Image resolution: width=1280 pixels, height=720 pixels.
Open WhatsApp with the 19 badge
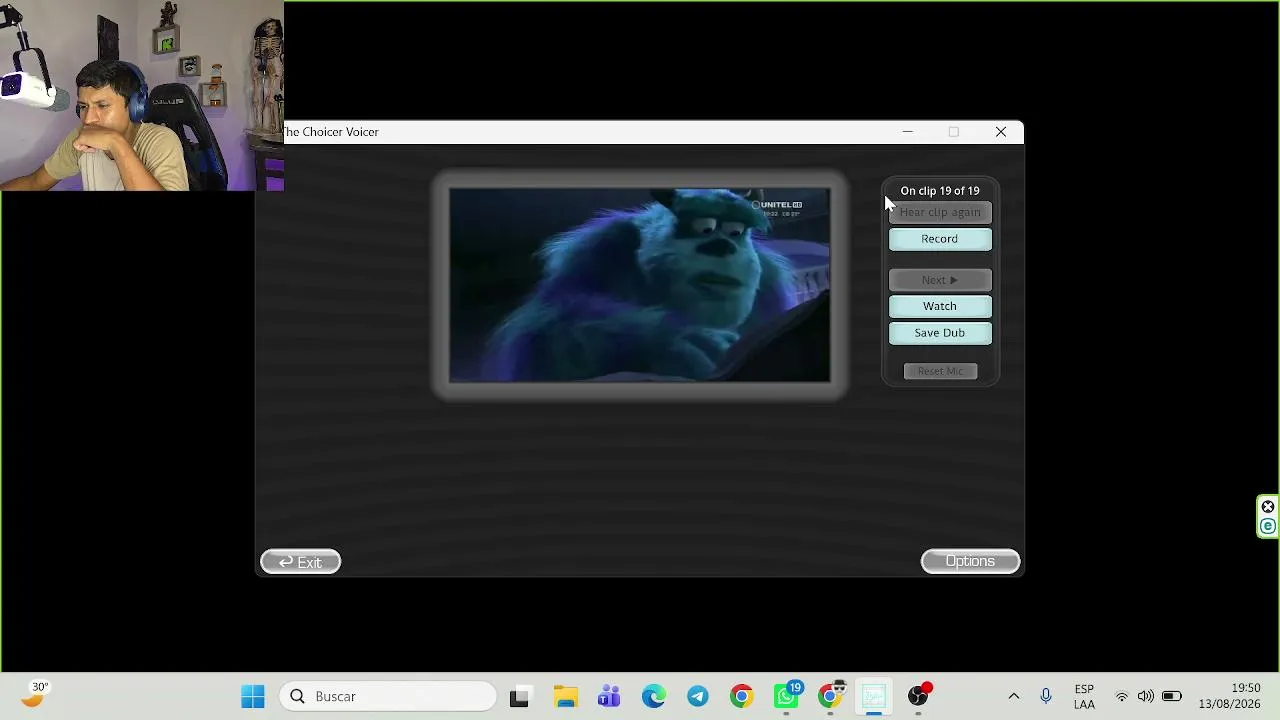787,696
